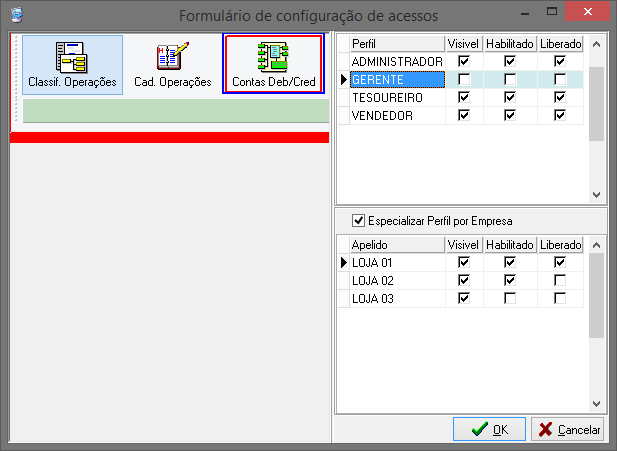Enable Visível checkbox for GERENTE
Viewport: 617px width, 451px height.
pyautogui.click(x=462, y=80)
